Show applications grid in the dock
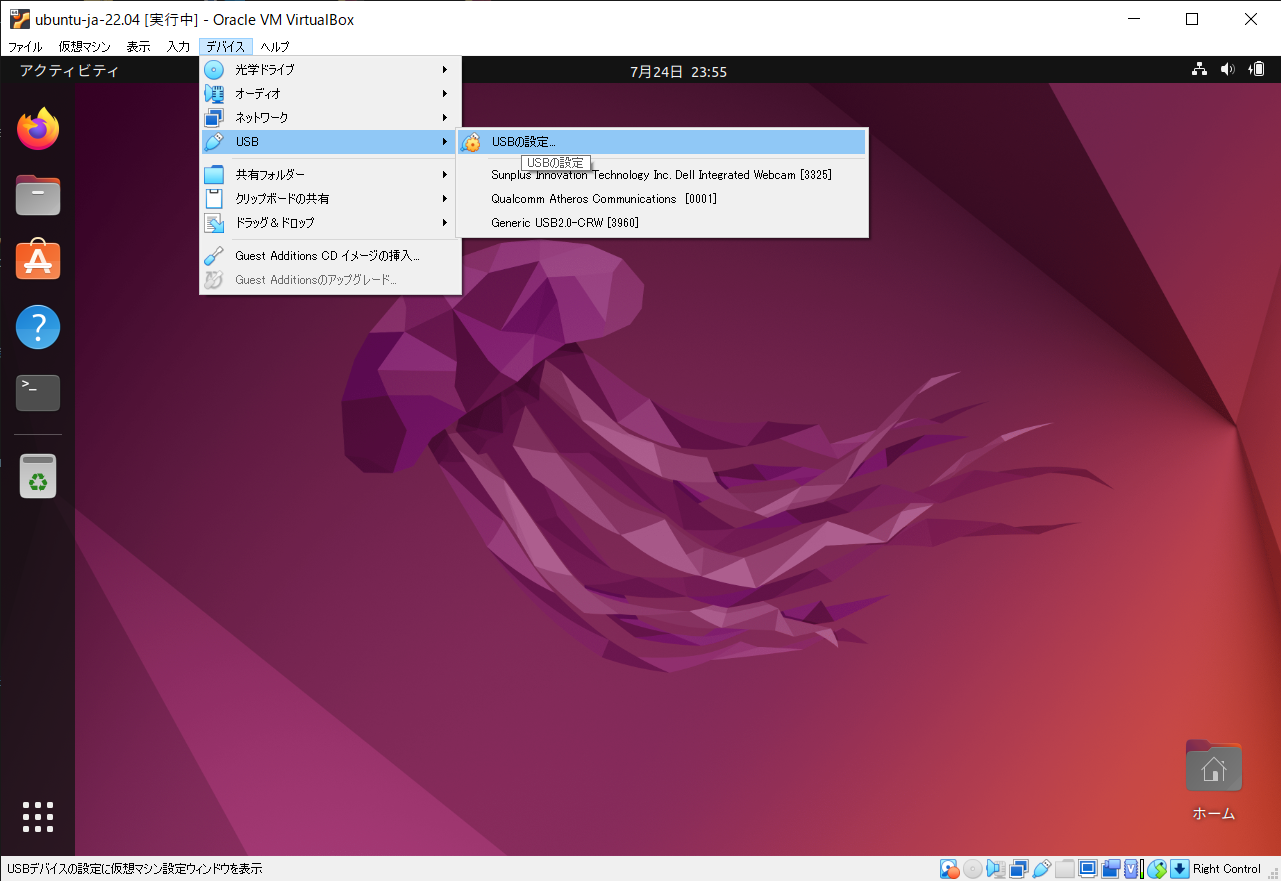This screenshot has width=1281, height=881. click(38, 817)
